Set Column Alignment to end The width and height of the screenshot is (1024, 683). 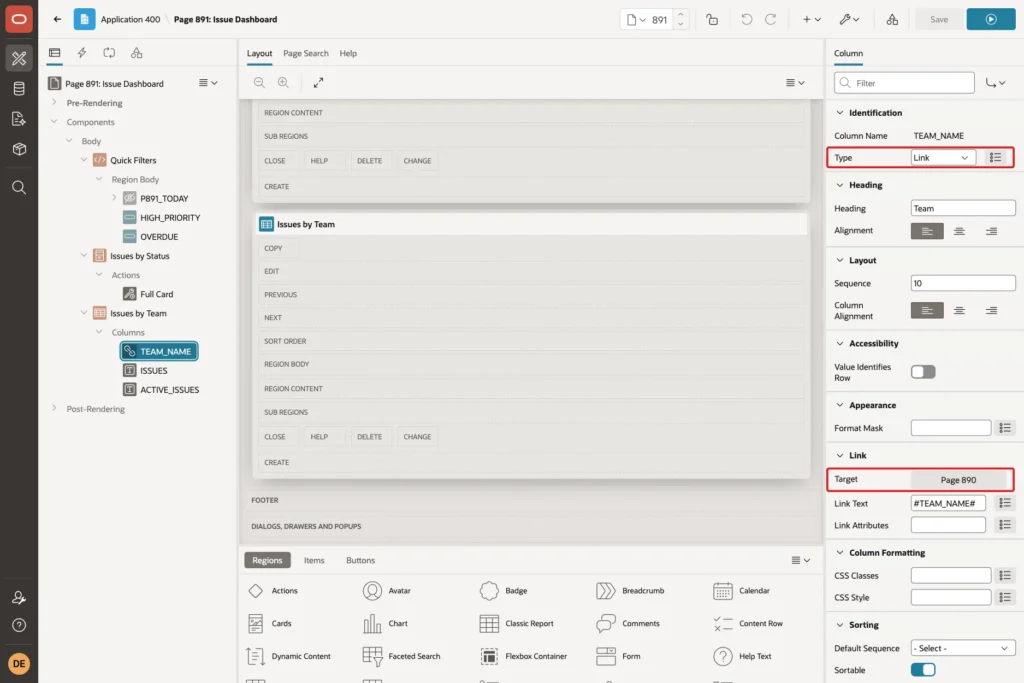[x=991, y=310]
